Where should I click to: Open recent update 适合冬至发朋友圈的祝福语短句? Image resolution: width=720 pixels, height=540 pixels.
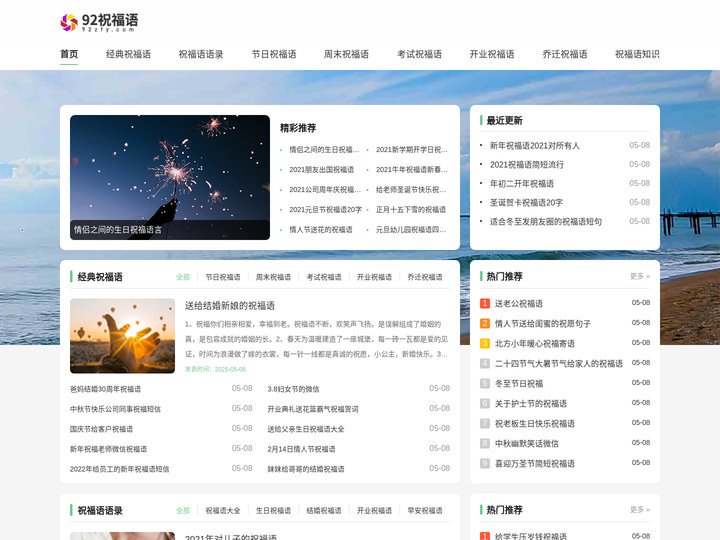click(546, 221)
